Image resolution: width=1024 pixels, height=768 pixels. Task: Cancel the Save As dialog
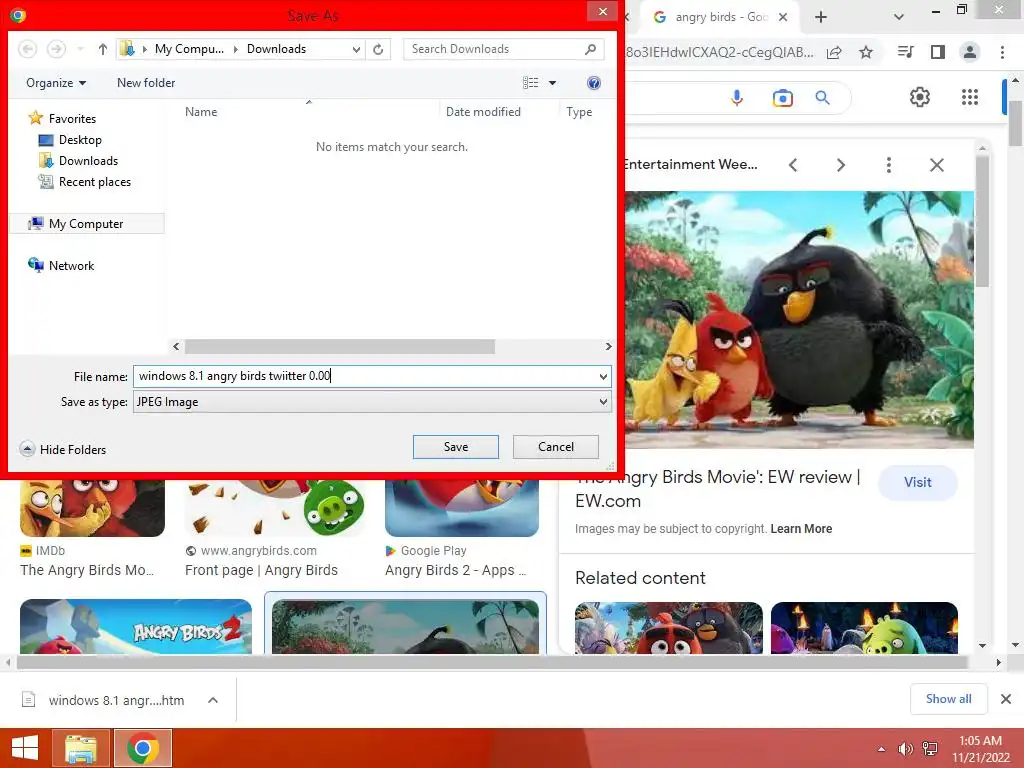pyautogui.click(x=556, y=447)
